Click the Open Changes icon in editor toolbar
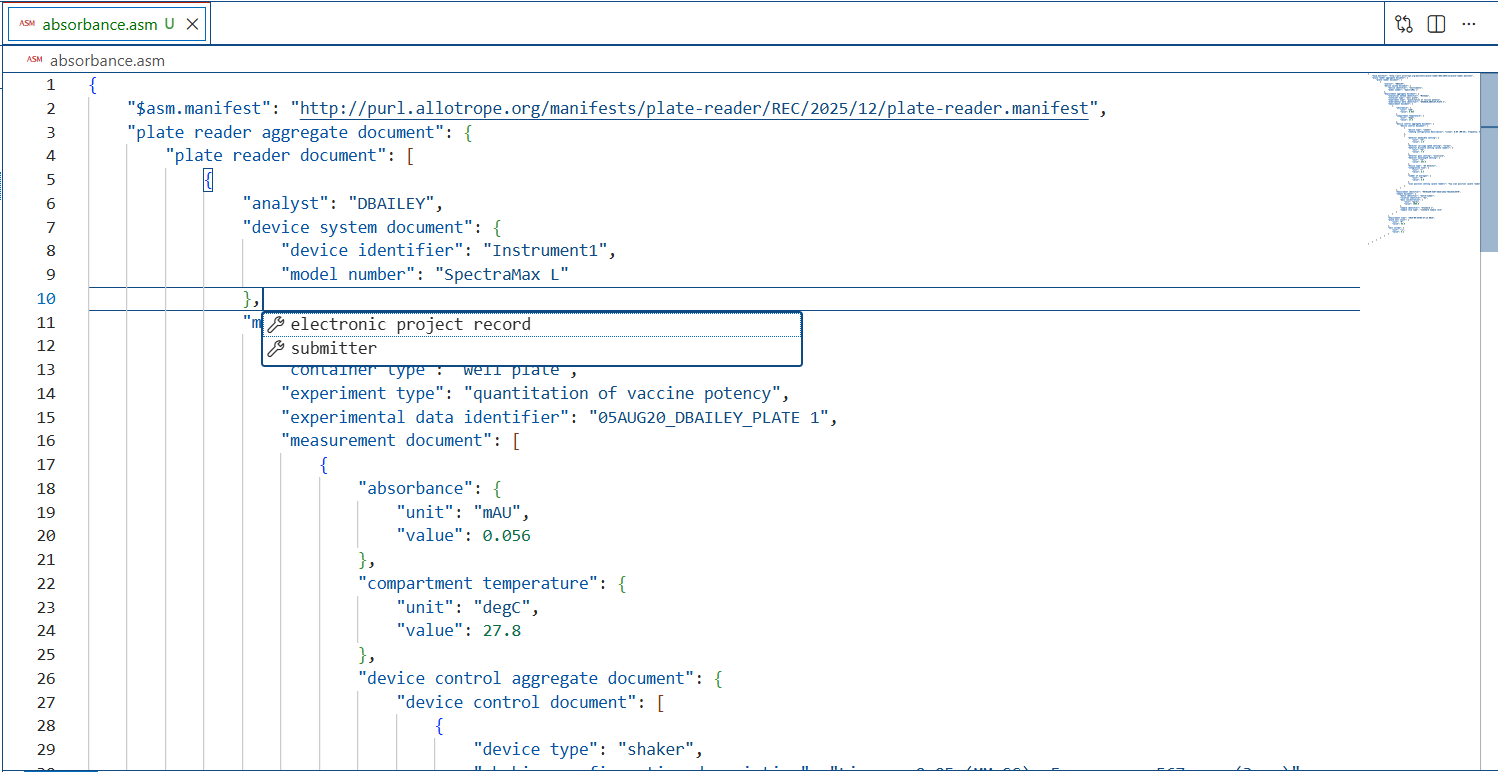 point(1404,24)
